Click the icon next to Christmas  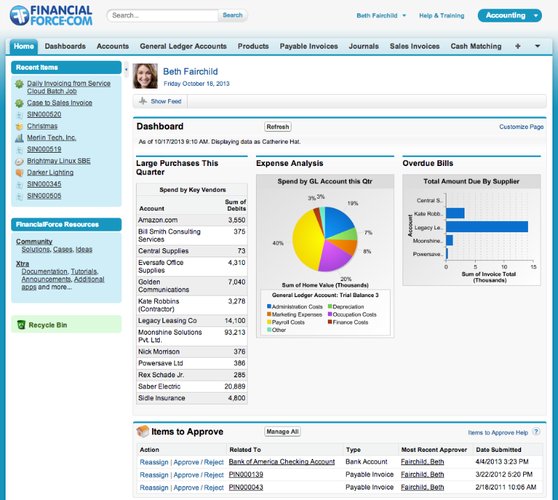(x=19, y=126)
